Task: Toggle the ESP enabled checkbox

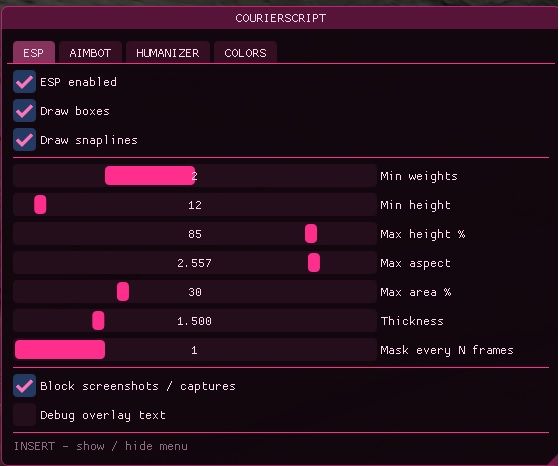Action: (25, 82)
